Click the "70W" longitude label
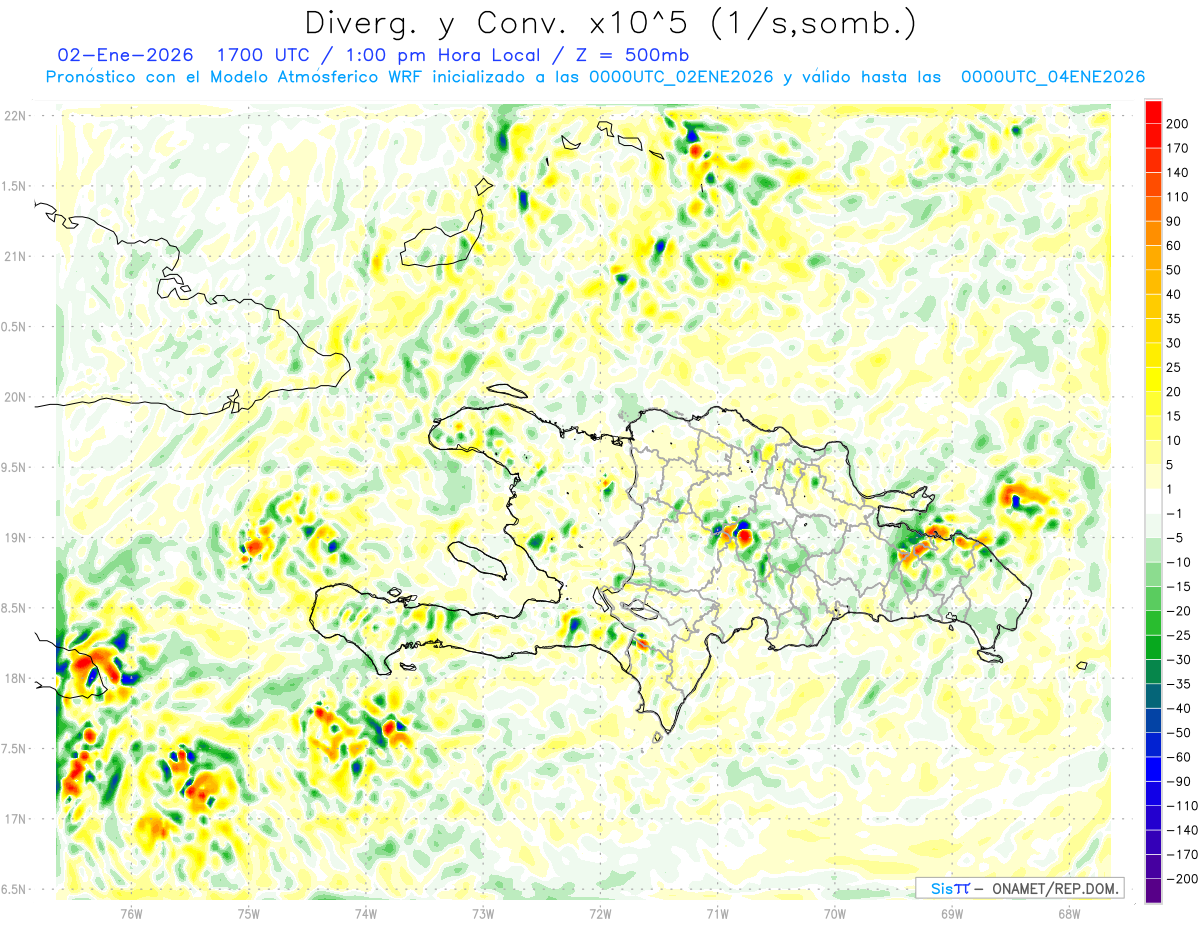 pos(835,913)
